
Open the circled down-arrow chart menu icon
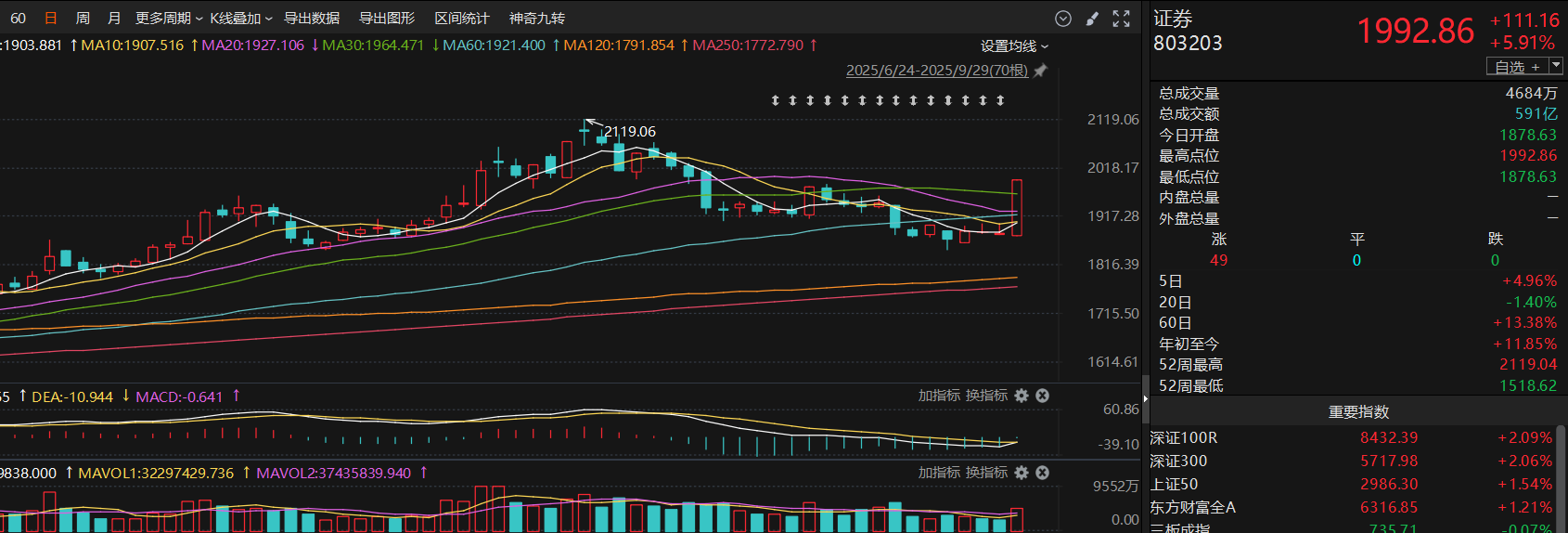tap(1063, 19)
